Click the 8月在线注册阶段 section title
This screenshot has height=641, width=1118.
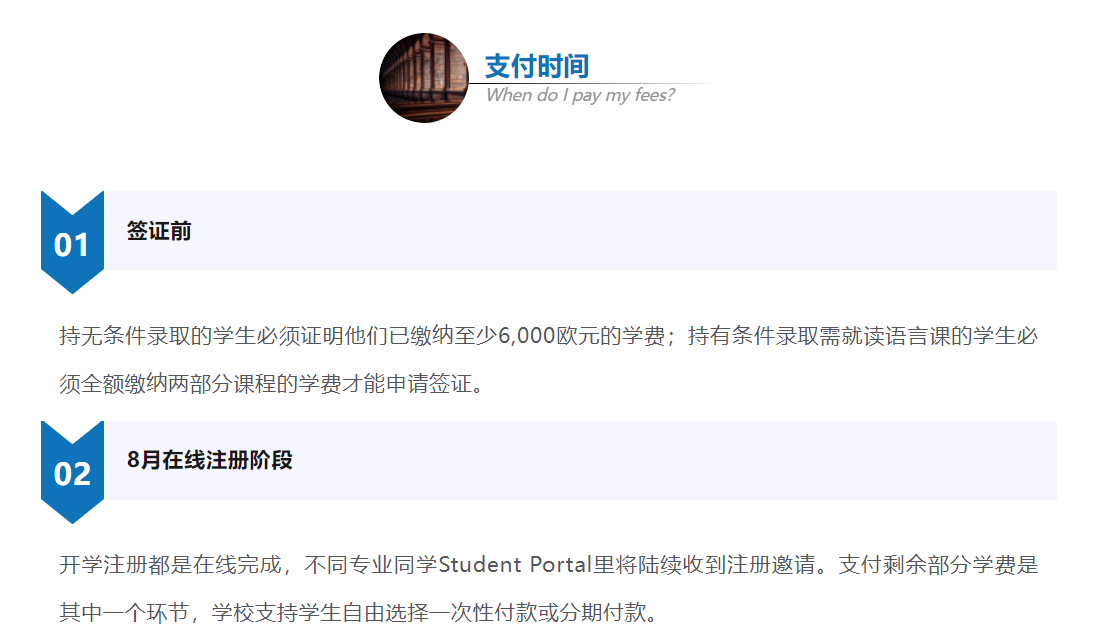point(210,460)
